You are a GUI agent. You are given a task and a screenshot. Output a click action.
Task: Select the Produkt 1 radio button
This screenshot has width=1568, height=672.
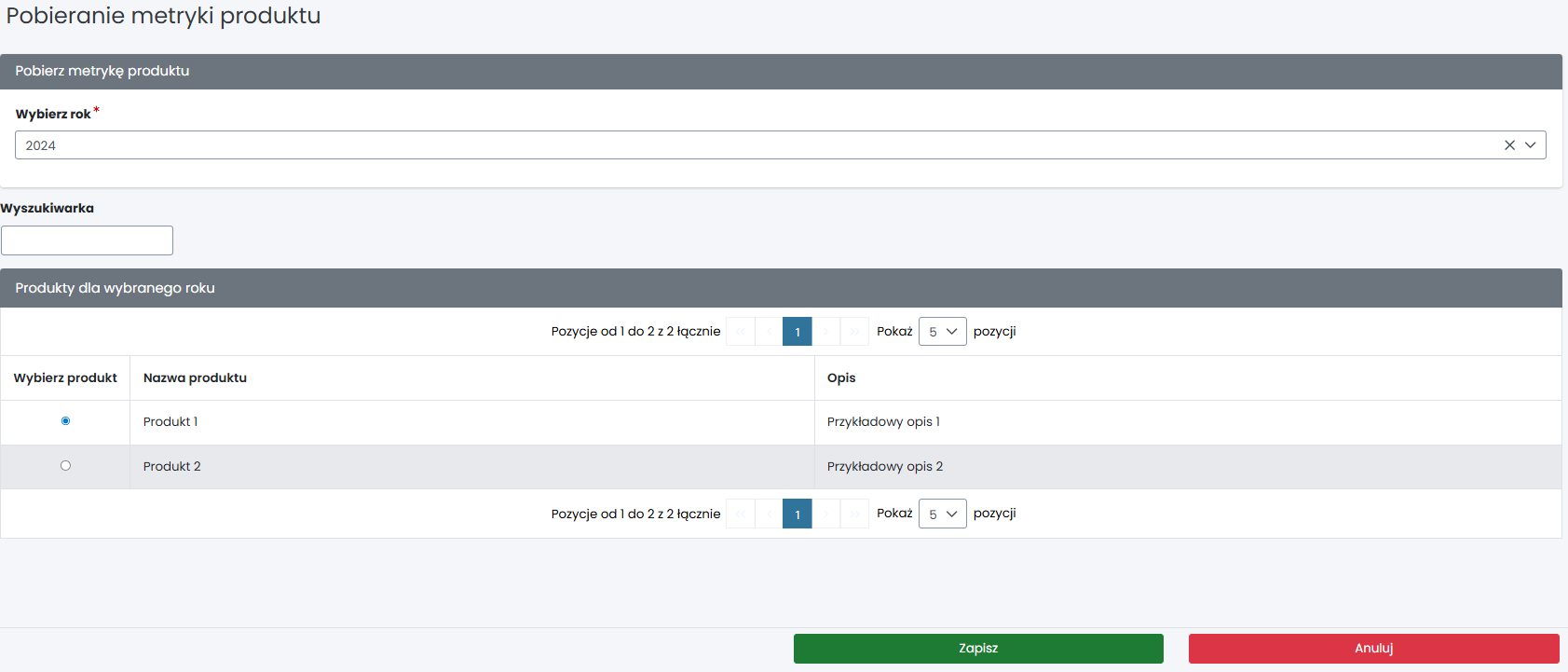65,421
